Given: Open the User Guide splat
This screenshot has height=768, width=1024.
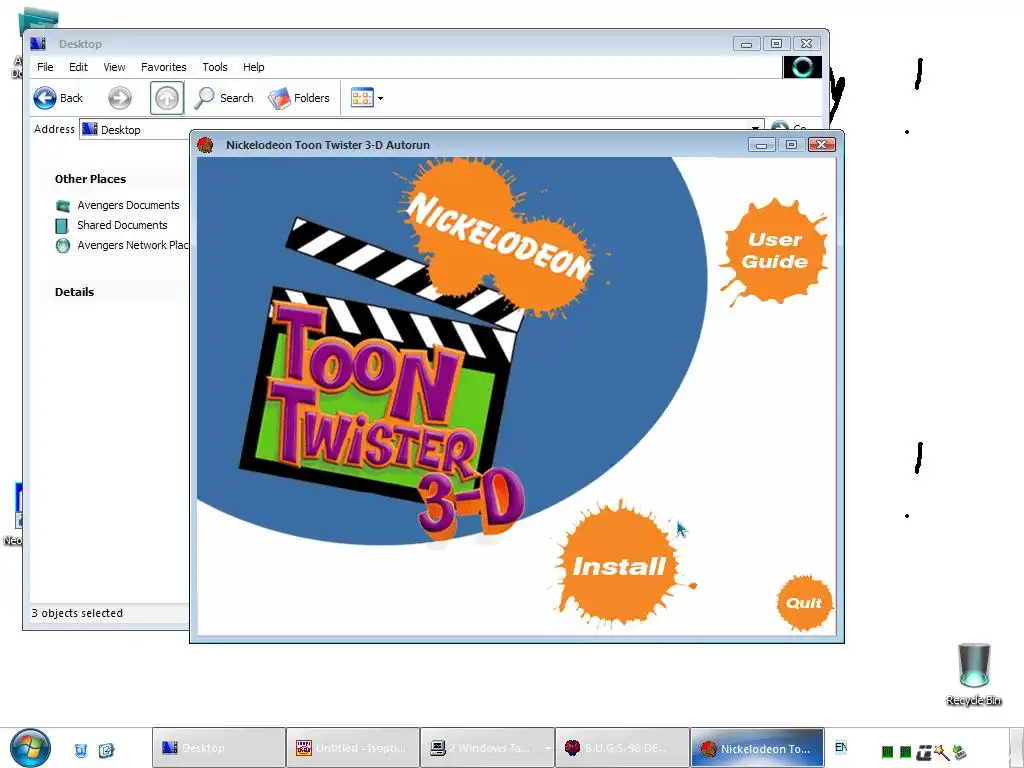Looking at the screenshot, I should coord(775,251).
